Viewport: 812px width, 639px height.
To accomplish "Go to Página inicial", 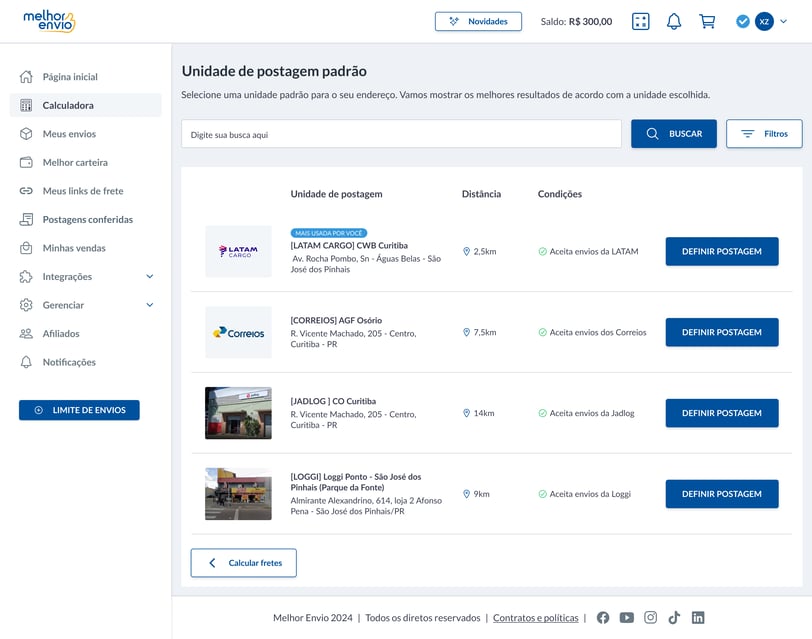I will tap(70, 77).
